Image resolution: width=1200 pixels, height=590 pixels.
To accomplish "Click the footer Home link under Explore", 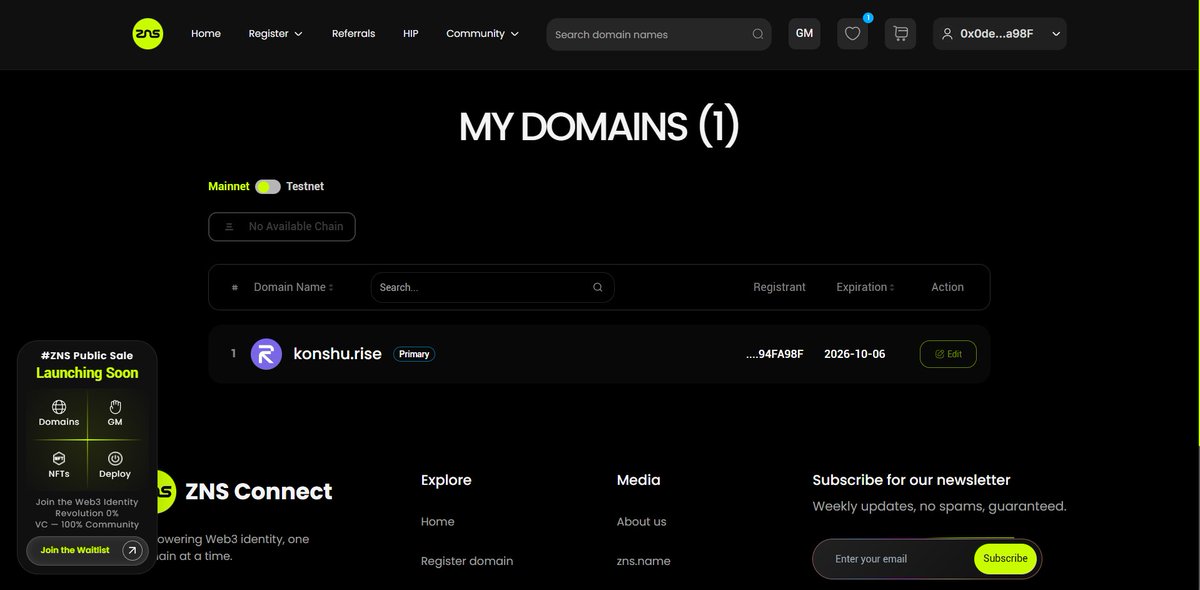I will pyautogui.click(x=438, y=522).
